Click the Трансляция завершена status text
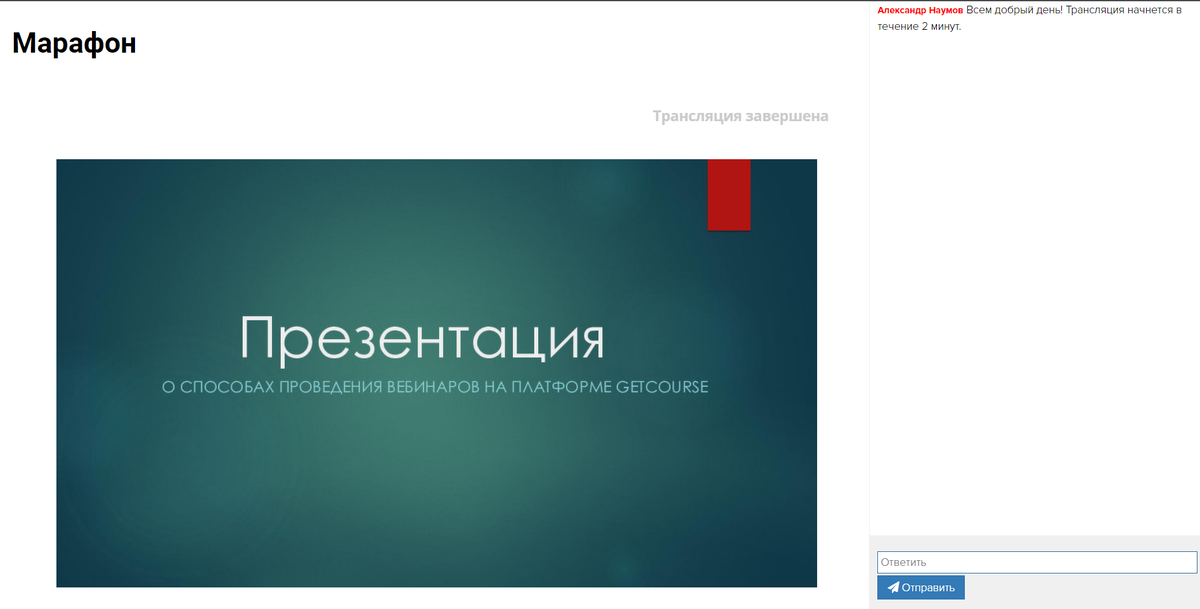Viewport: 1200px width, 609px height. (x=740, y=116)
